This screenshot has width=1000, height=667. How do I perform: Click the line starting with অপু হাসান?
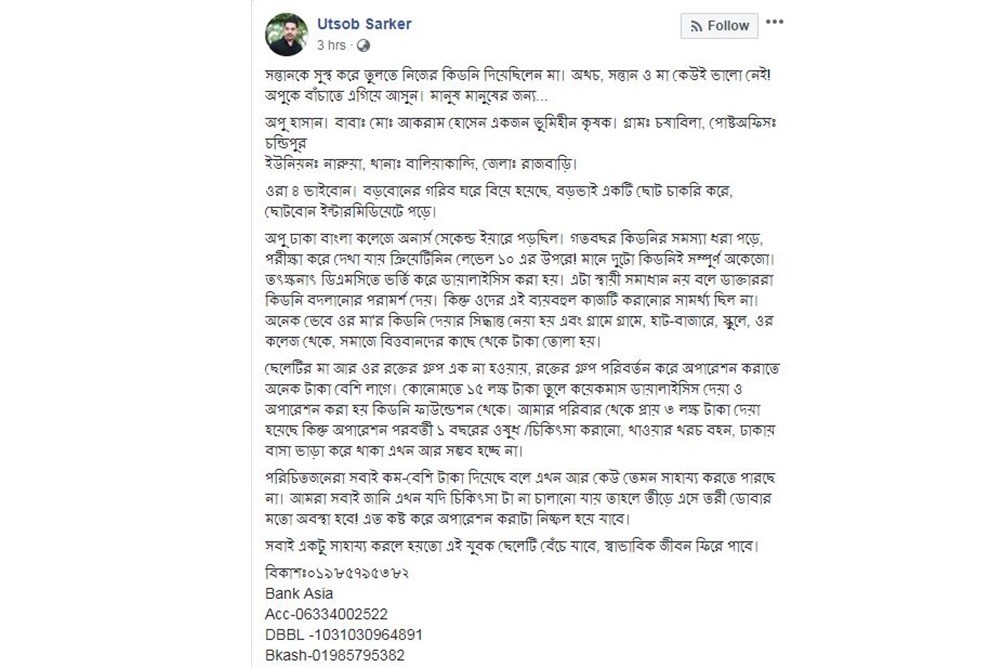[x=520, y=133]
